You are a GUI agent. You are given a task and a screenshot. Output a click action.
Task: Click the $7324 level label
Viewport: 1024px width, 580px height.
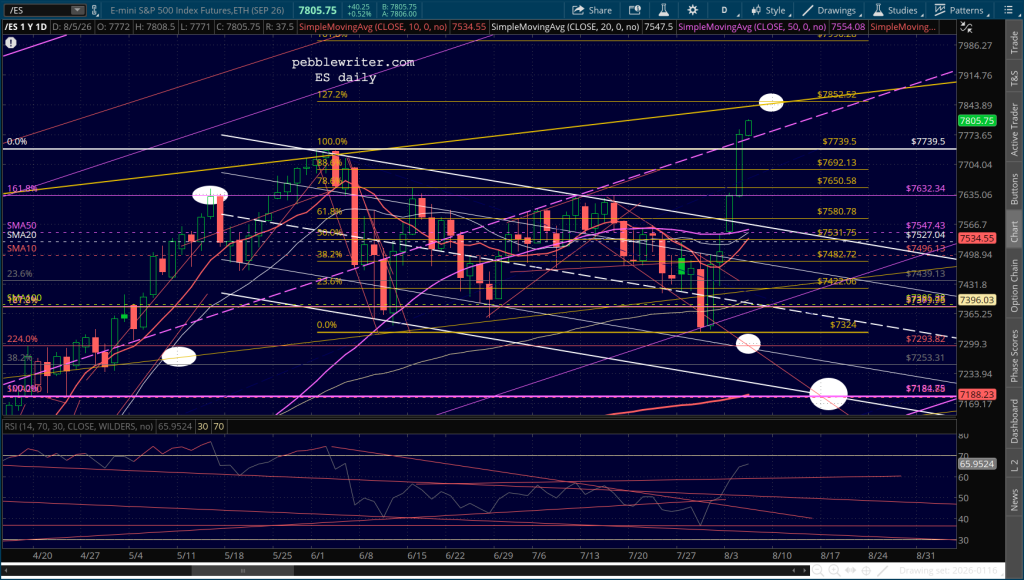[x=843, y=324]
